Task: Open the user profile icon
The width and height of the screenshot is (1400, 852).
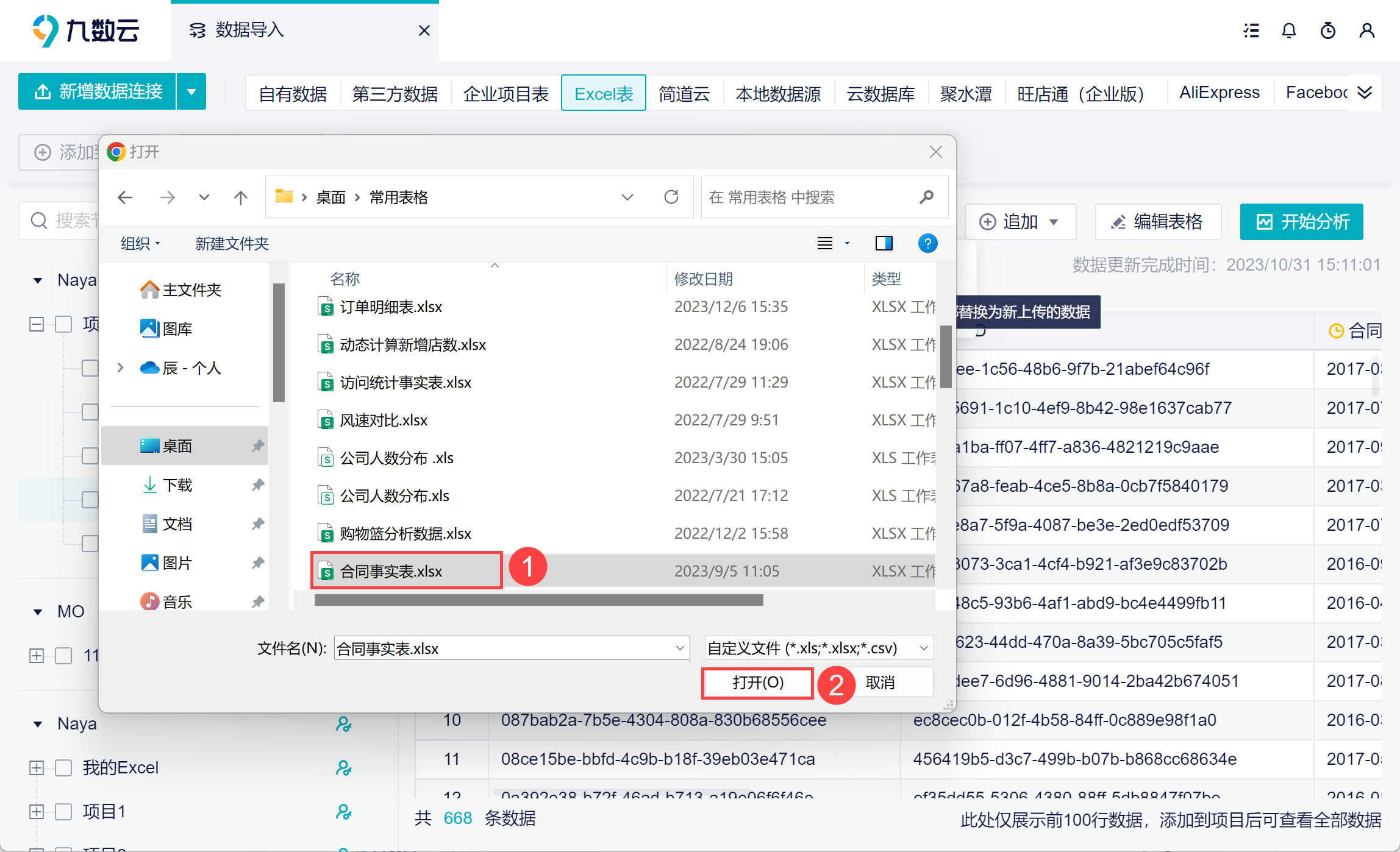Action: tap(1366, 30)
